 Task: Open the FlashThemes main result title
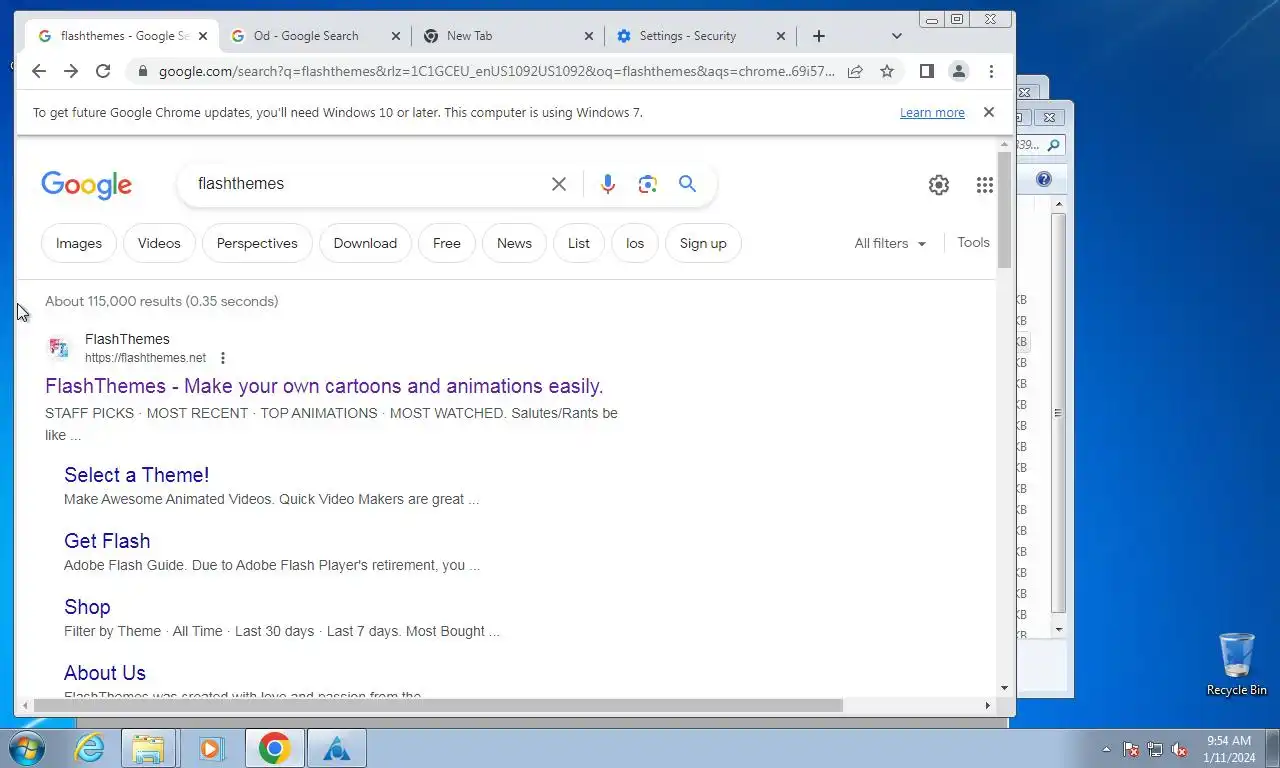tap(324, 386)
